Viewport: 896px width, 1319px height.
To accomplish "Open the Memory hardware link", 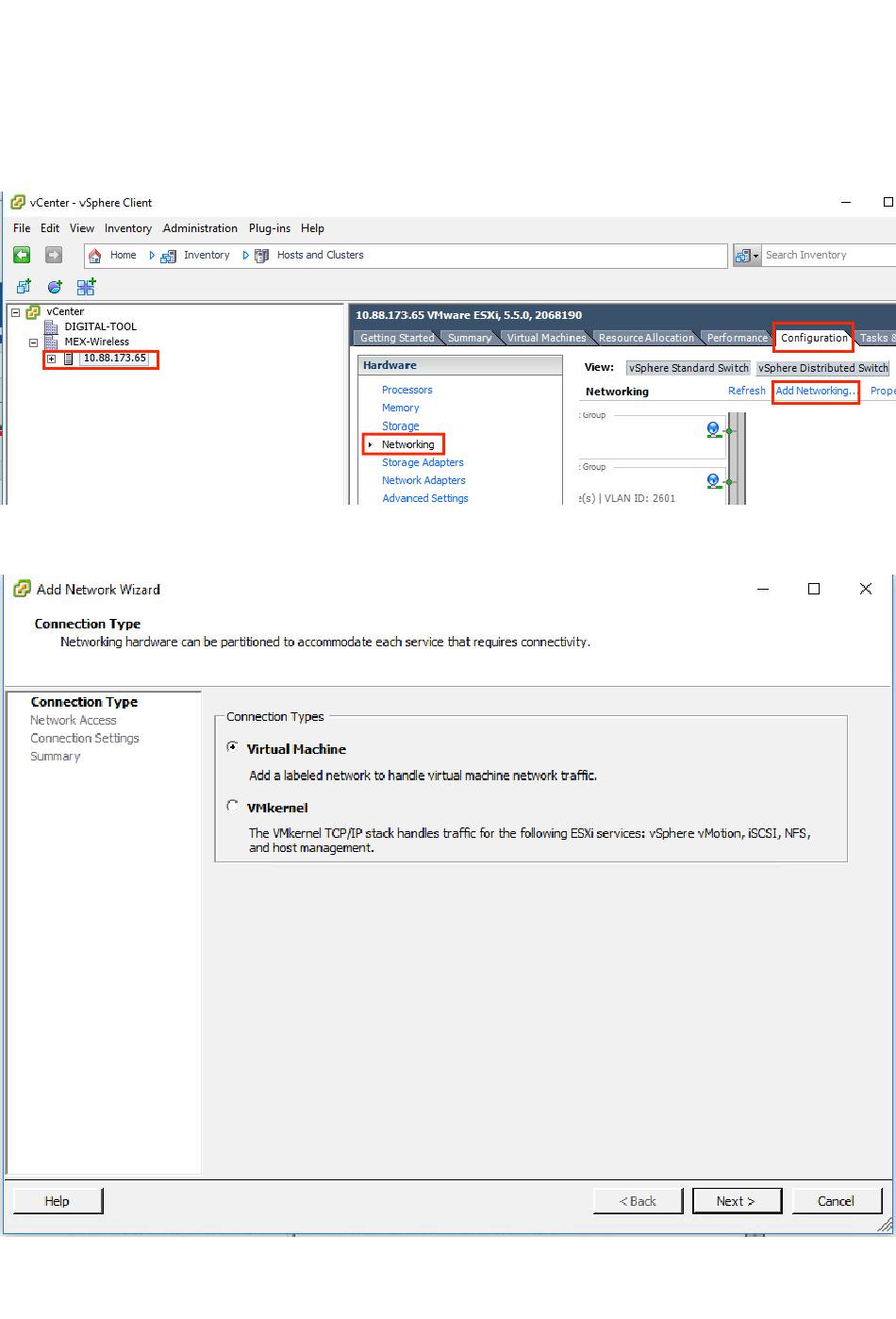I will [x=401, y=408].
